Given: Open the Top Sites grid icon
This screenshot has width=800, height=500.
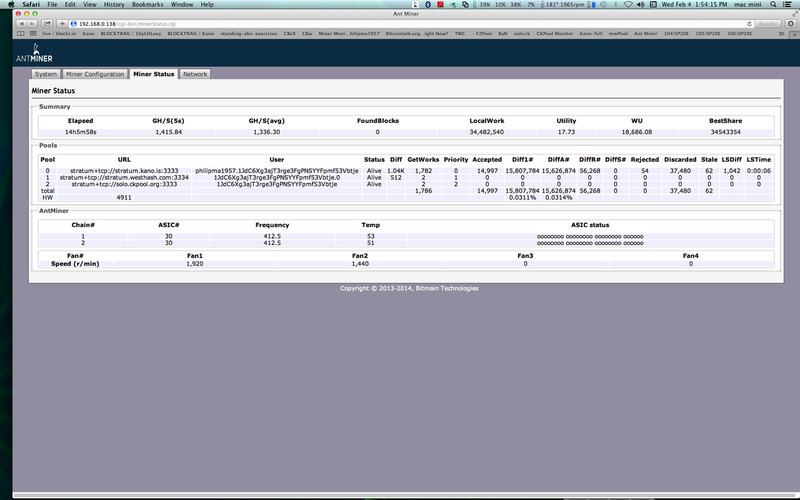Looking at the screenshot, I should point(33,34).
